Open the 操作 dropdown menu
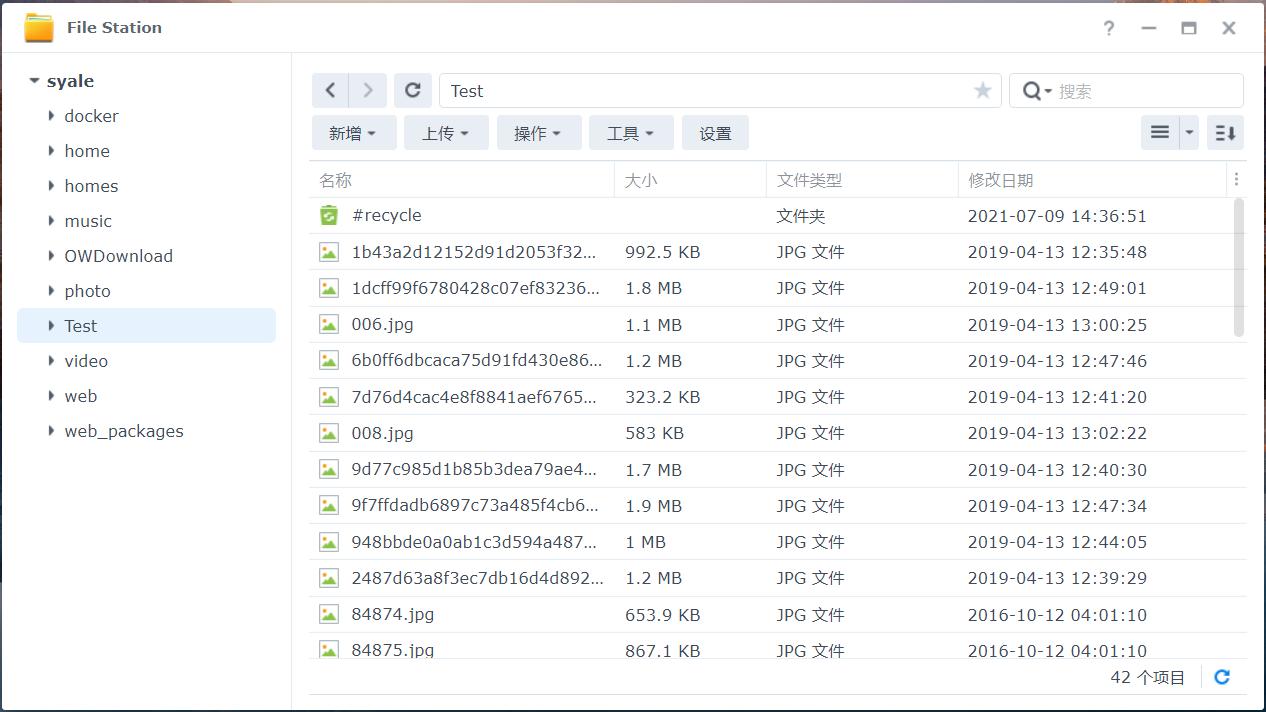The height and width of the screenshot is (712, 1266). pyautogui.click(x=539, y=132)
